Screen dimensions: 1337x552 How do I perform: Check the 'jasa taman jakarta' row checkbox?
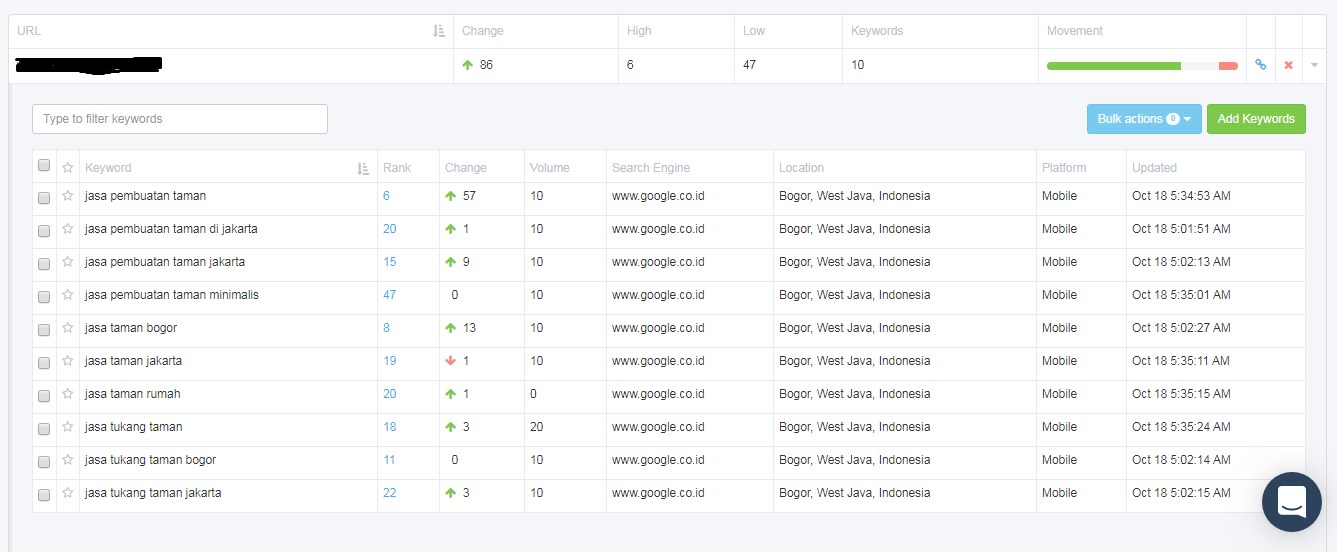point(44,363)
